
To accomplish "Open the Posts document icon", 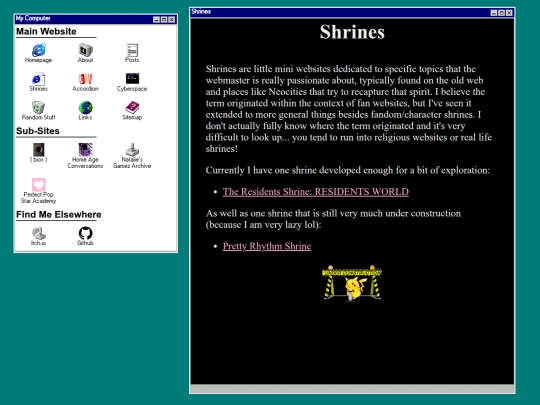I will (x=132, y=53).
